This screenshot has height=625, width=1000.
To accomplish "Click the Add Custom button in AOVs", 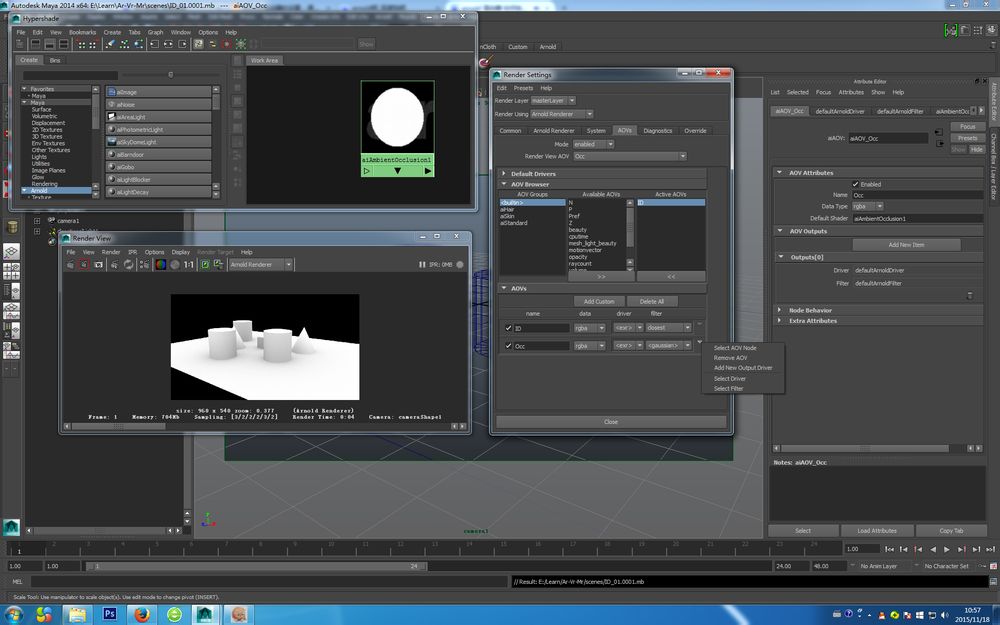I will point(599,302).
